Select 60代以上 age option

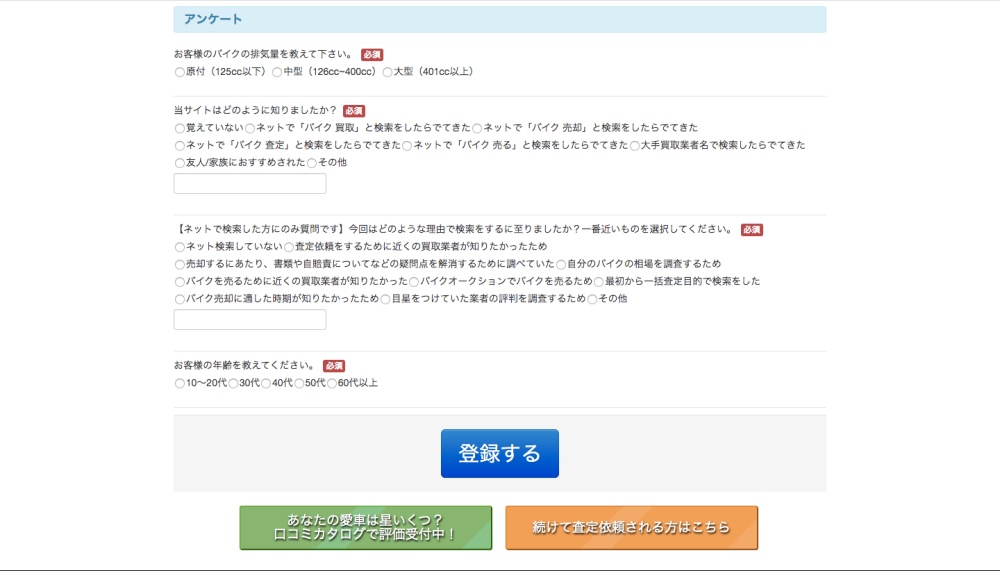click(333, 383)
